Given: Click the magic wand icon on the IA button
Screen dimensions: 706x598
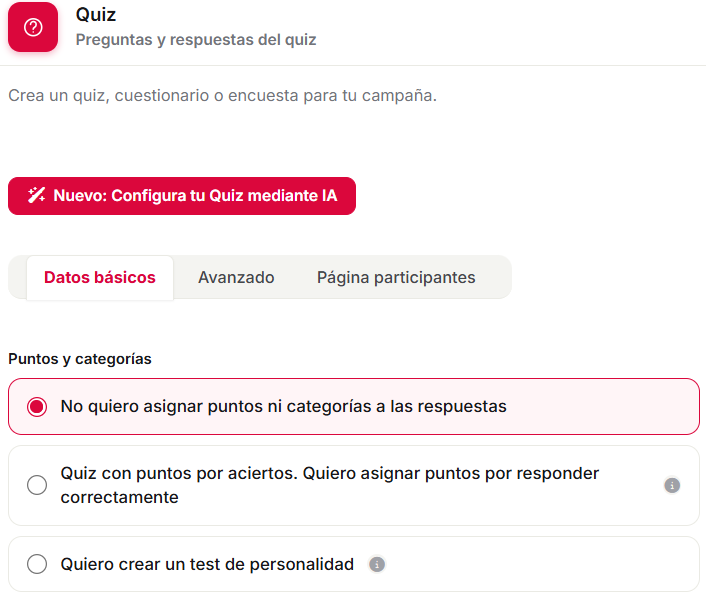Looking at the screenshot, I should (x=36, y=195).
